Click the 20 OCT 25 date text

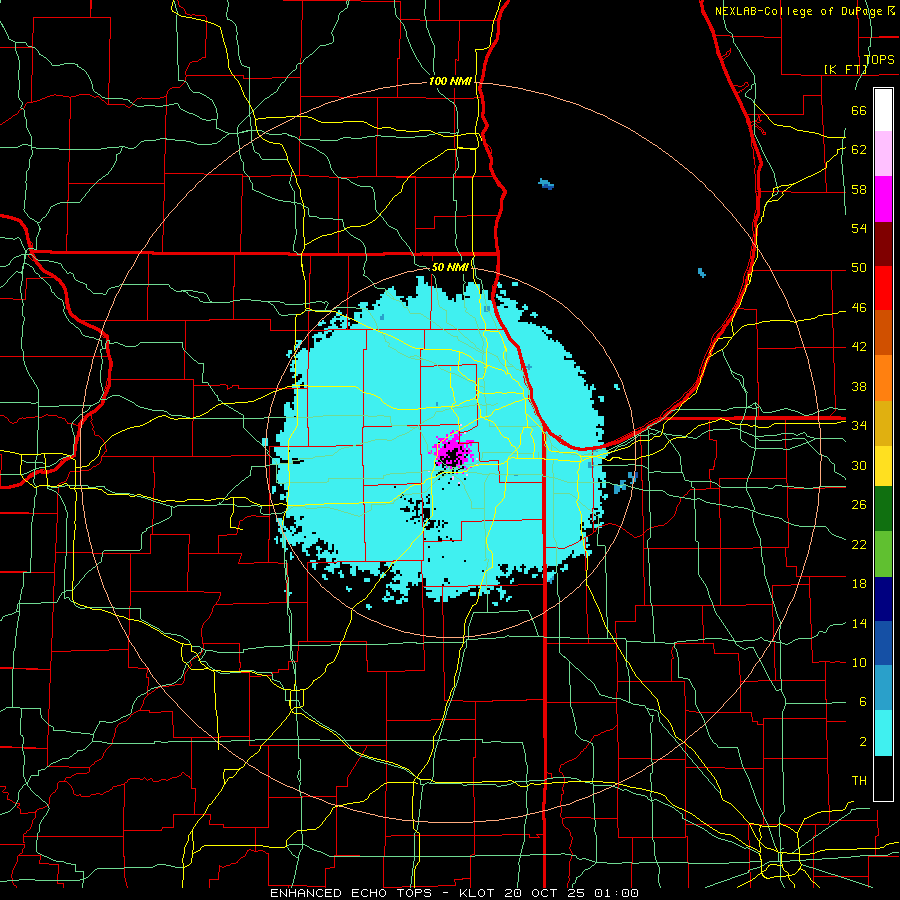(546, 893)
